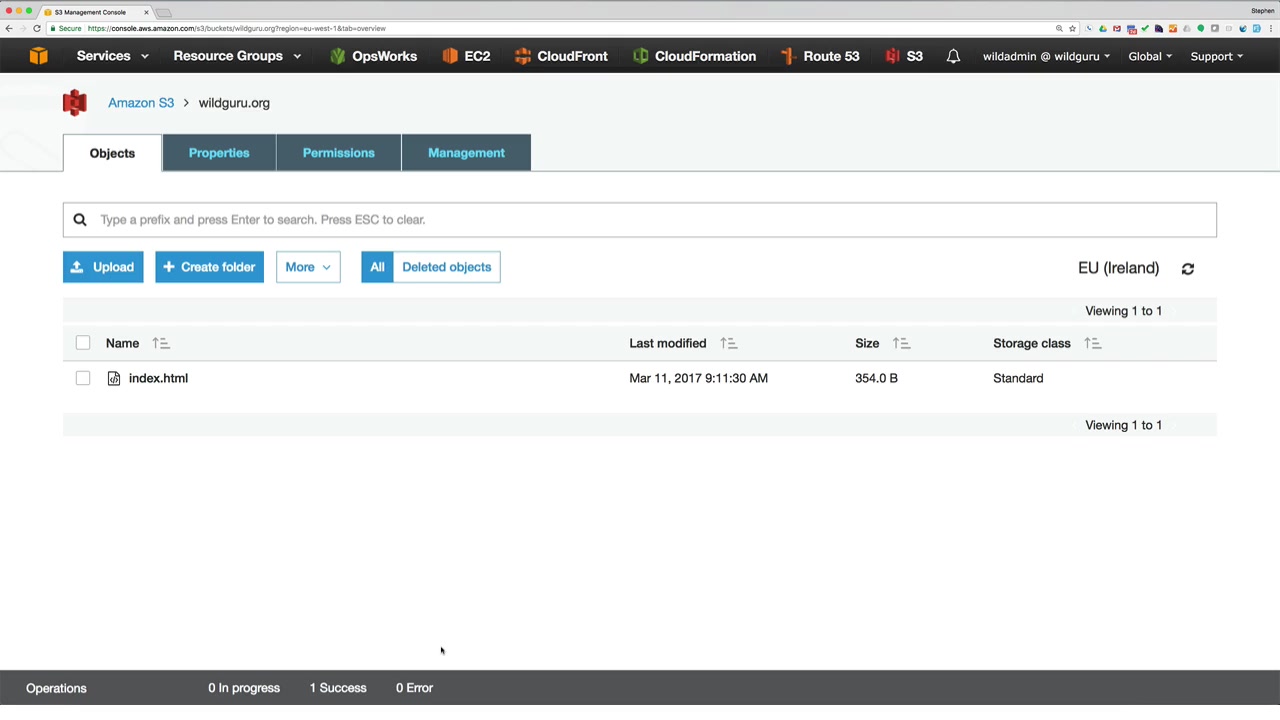
Task: Show All objects toggle
Action: pos(377,267)
